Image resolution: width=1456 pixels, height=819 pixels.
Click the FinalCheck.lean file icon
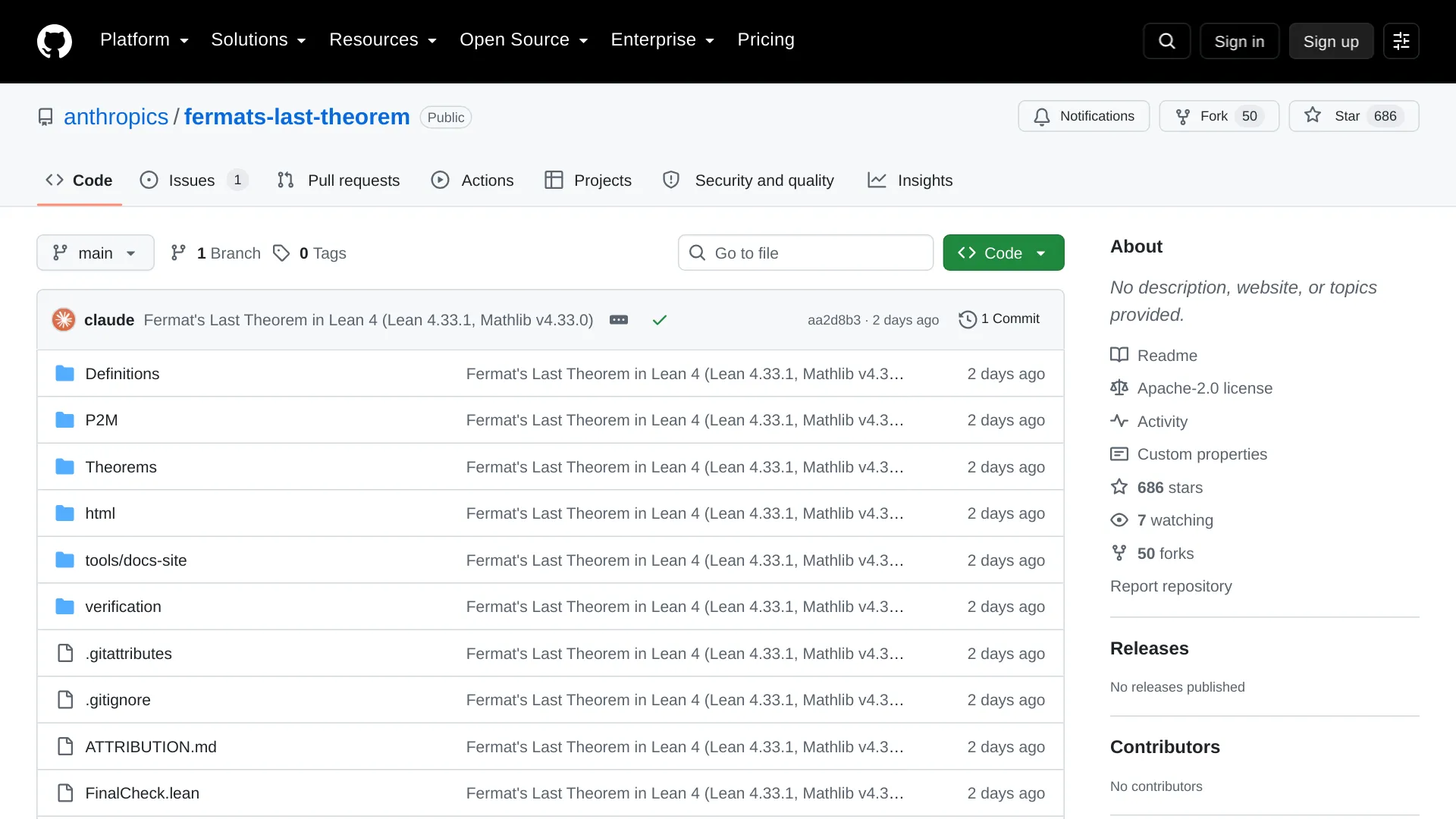pyautogui.click(x=65, y=793)
